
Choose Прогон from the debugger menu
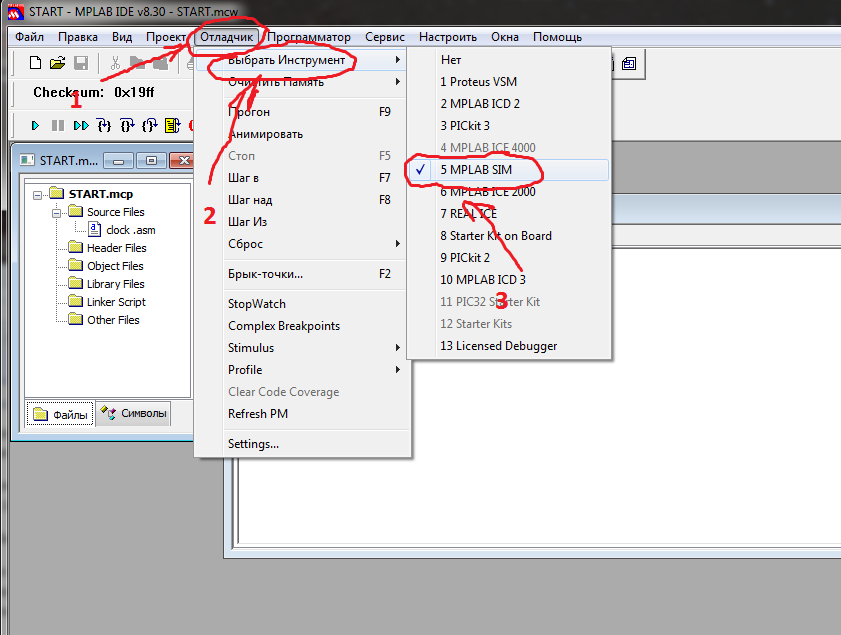click(303, 112)
